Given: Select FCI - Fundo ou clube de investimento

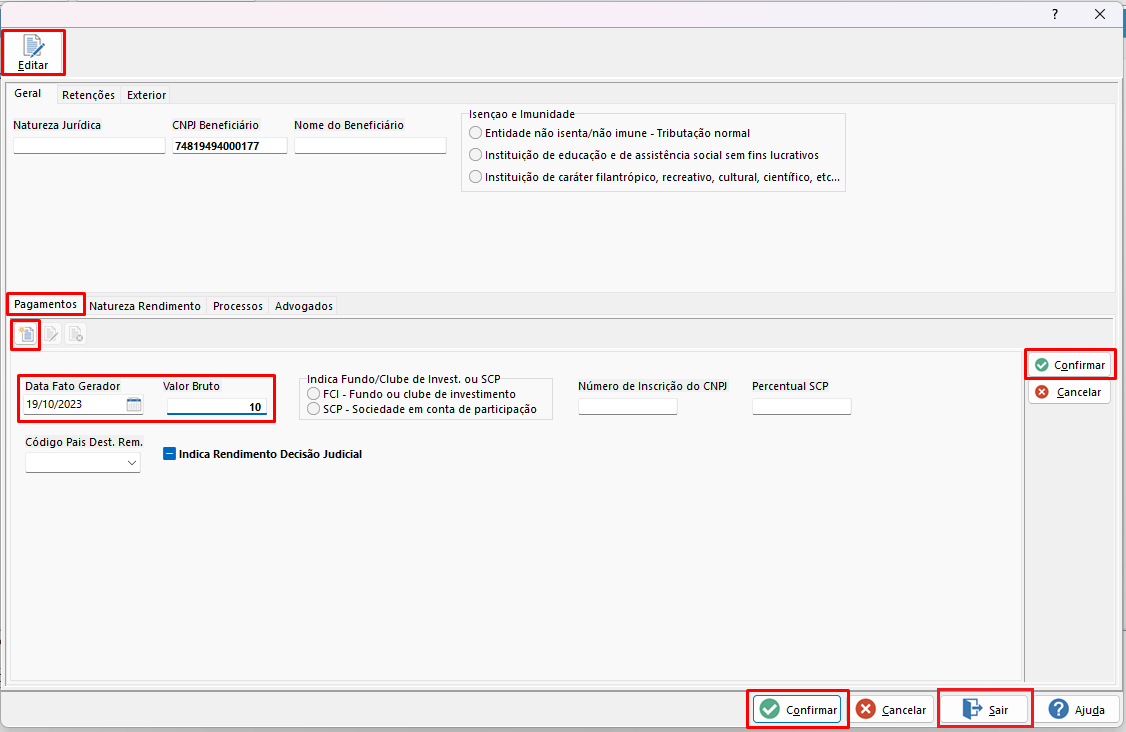Looking at the screenshot, I should pos(313,394).
